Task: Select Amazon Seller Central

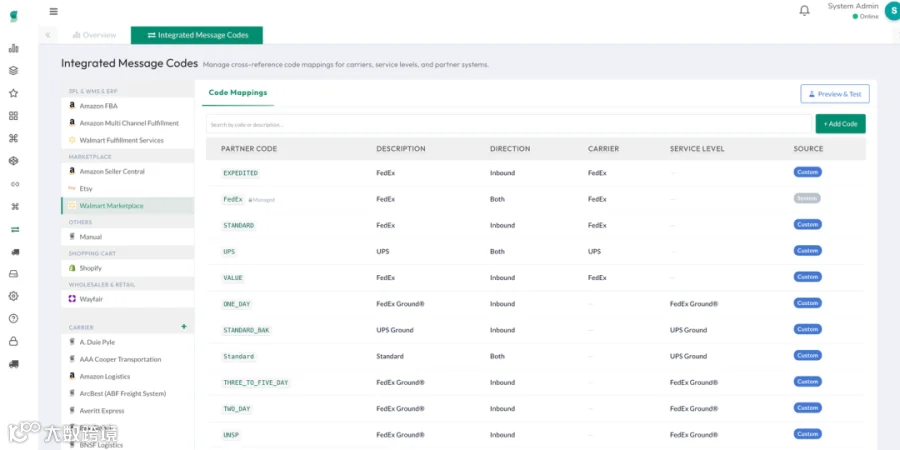Action: (x=127, y=171)
